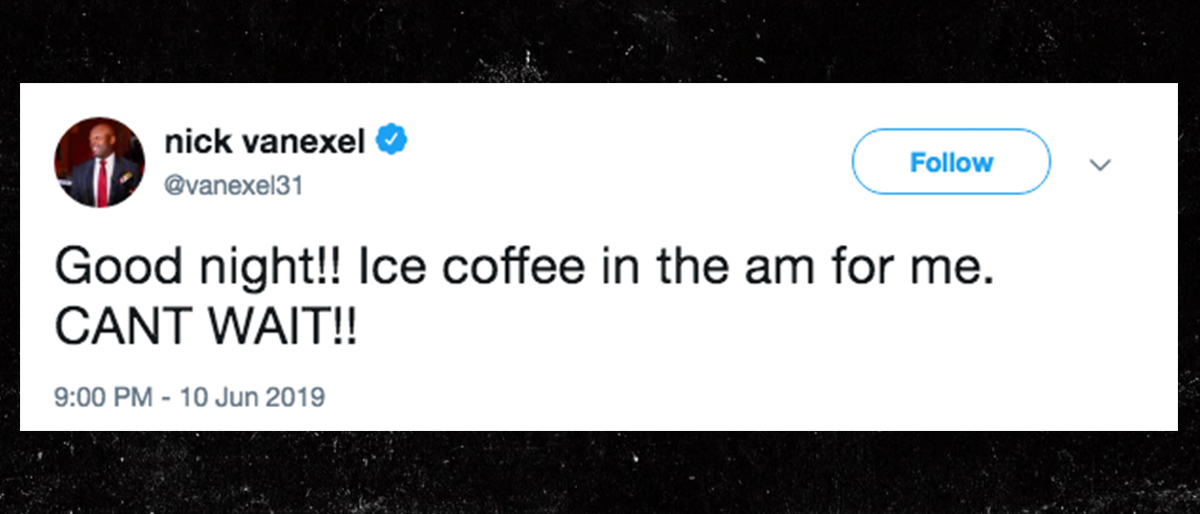1200x514 pixels.
Task: Click the 'Follow' label text inside pill
Action: (951, 162)
